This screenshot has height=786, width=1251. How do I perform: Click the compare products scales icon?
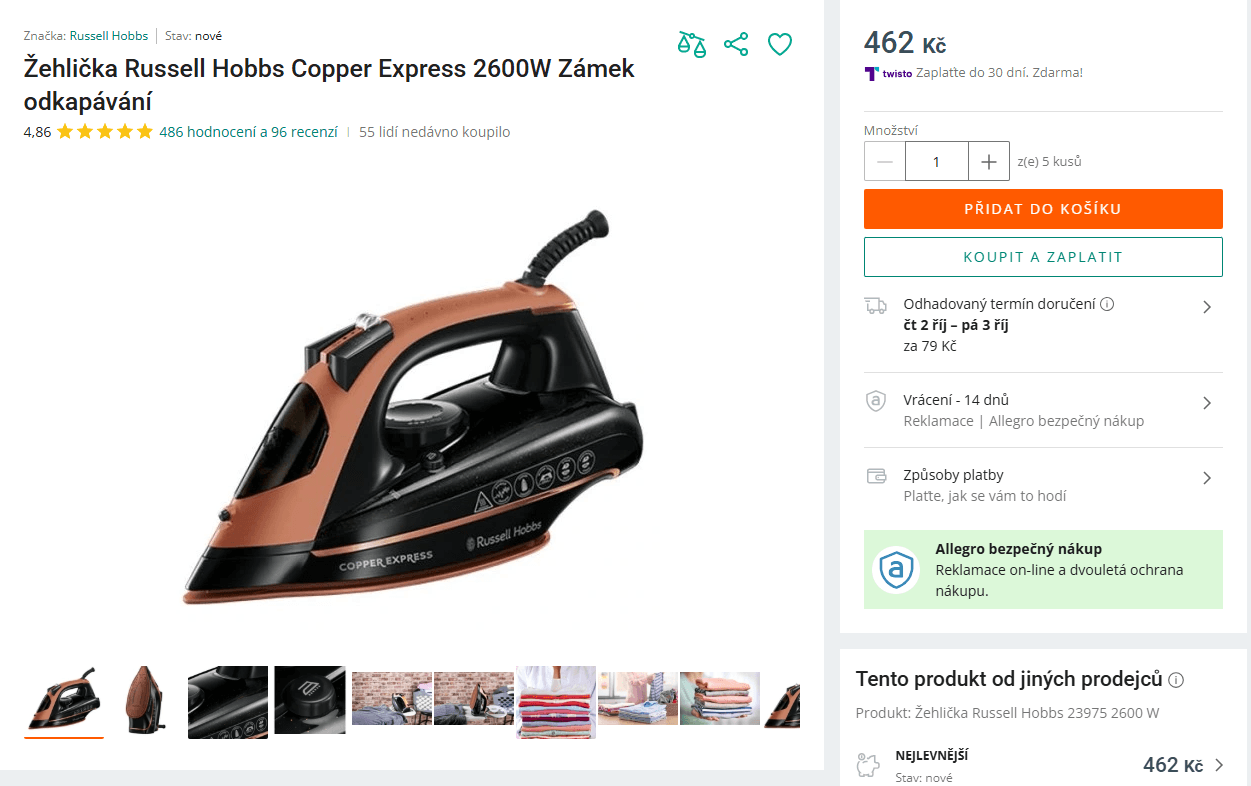(x=692, y=44)
